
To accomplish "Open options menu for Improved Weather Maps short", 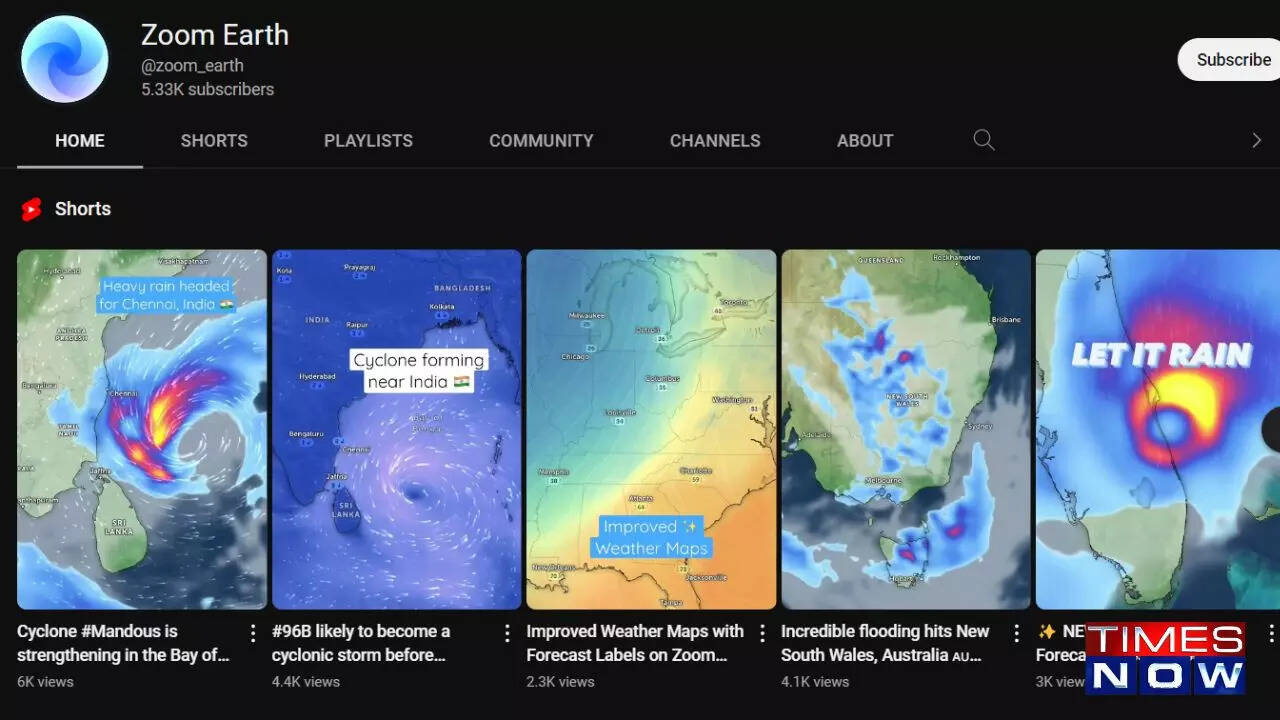I will (x=762, y=633).
